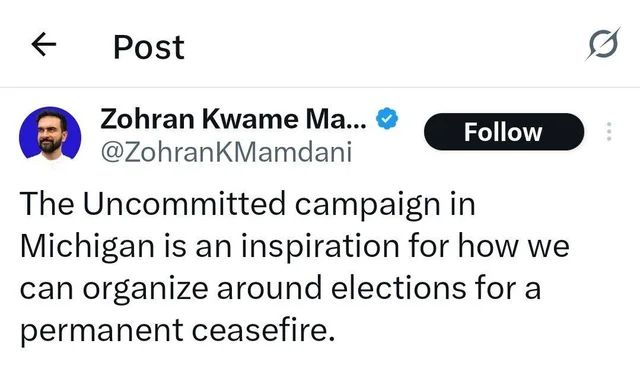This screenshot has height=379, width=640.
Task: Click the word organize in the post
Action: tap(145, 290)
